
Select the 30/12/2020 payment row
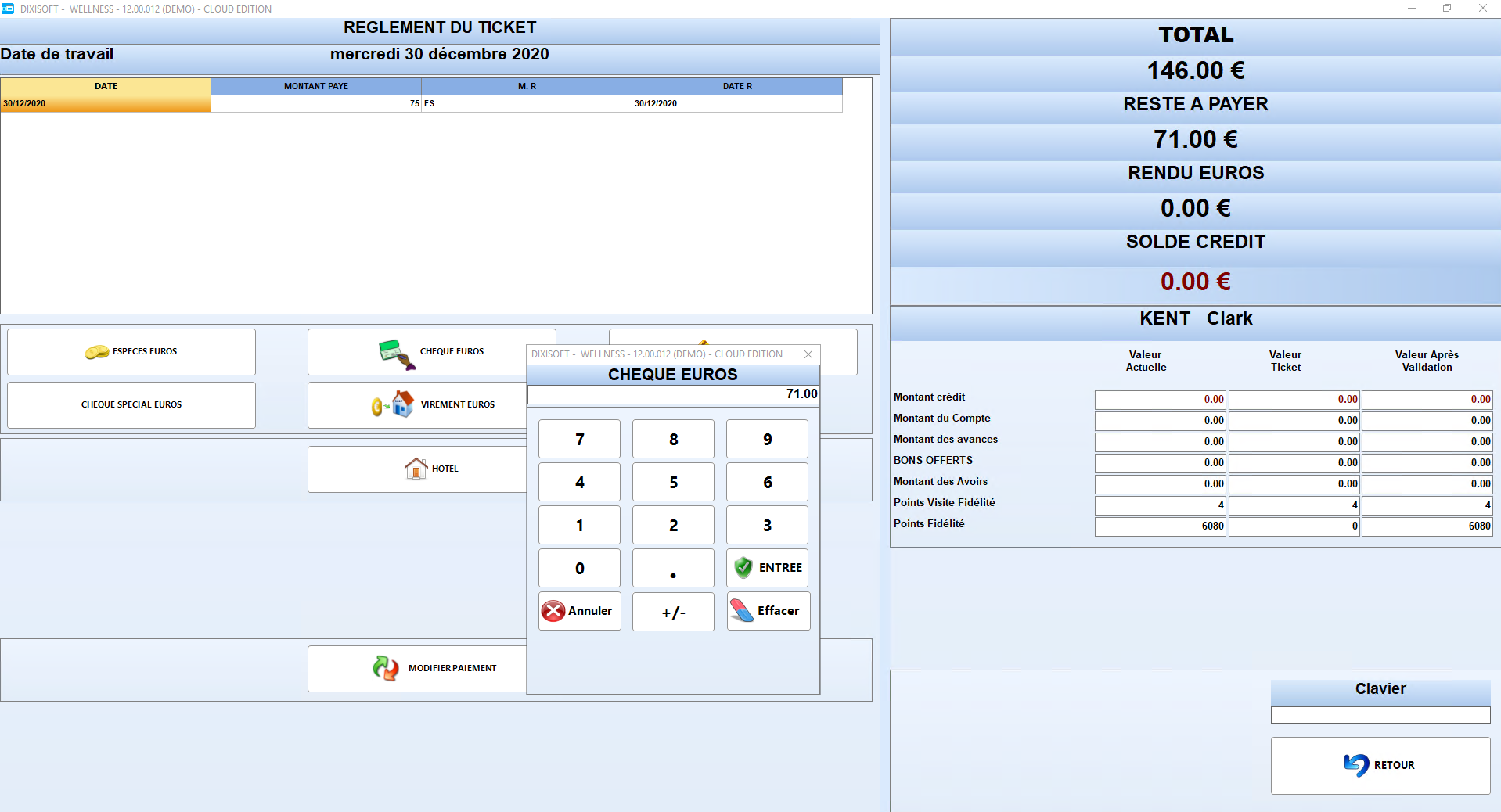coord(421,103)
